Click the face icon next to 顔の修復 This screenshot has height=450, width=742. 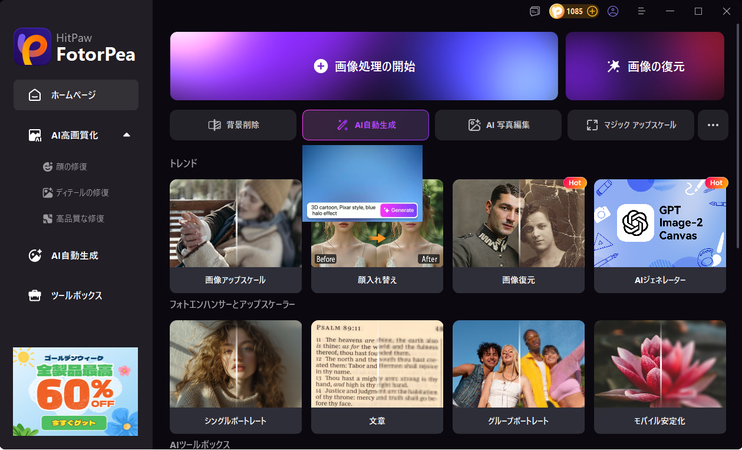(47, 167)
